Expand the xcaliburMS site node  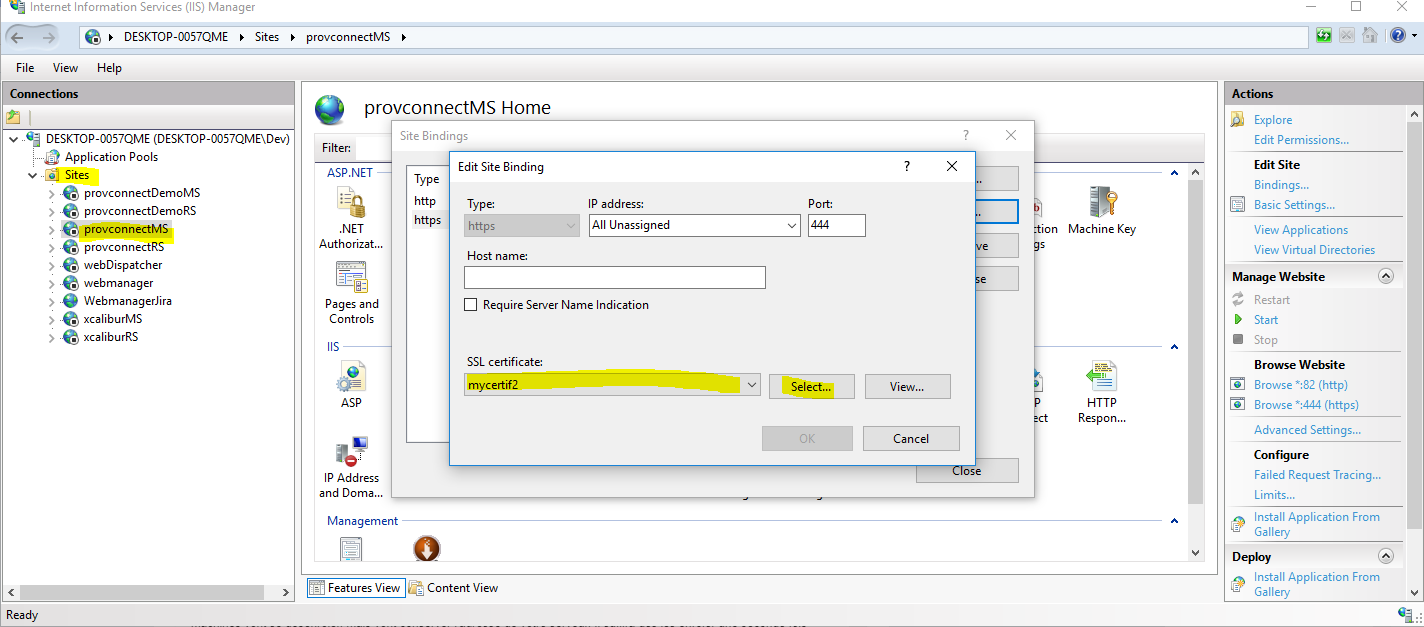(51, 319)
